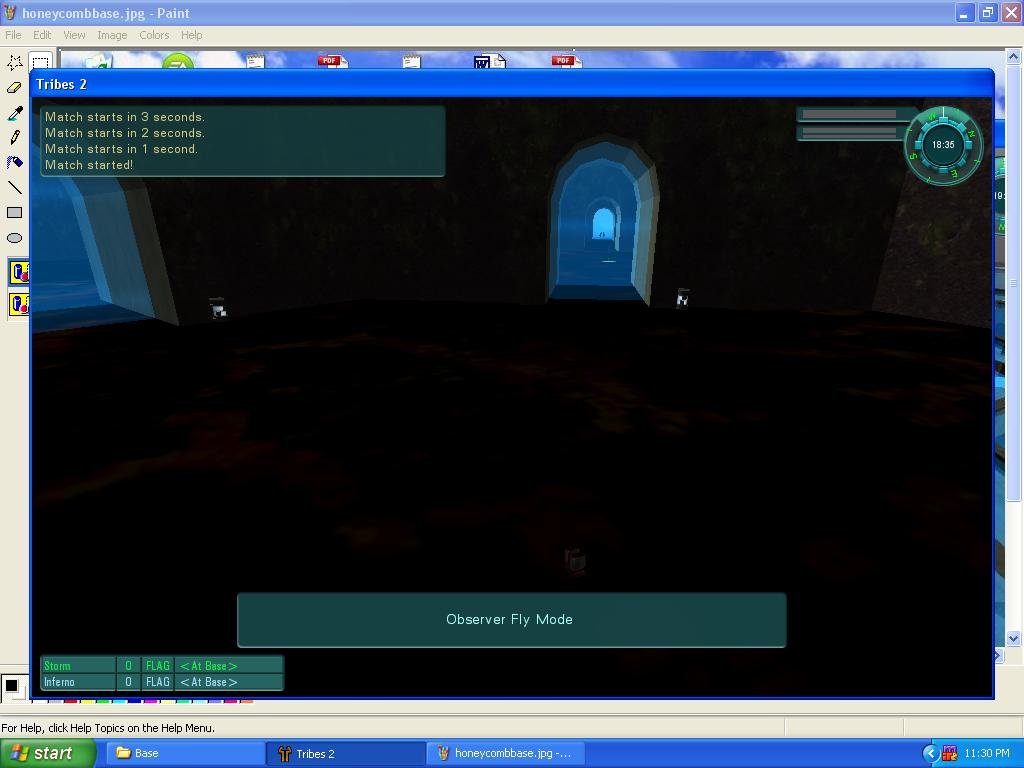Click the Inferno team score of 0
Screen dimensions: 1024x768
pyautogui.click(x=128, y=682)
